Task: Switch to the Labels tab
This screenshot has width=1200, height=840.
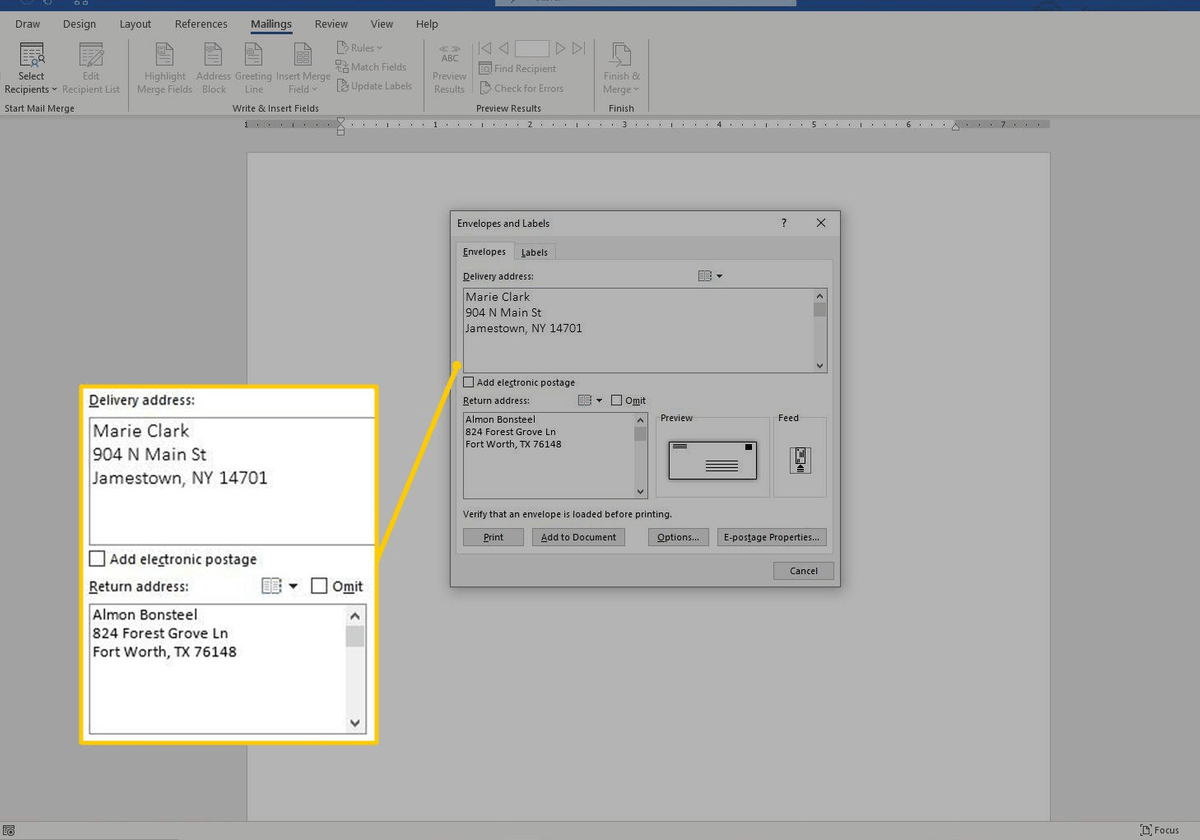Action: coord(534,253)
